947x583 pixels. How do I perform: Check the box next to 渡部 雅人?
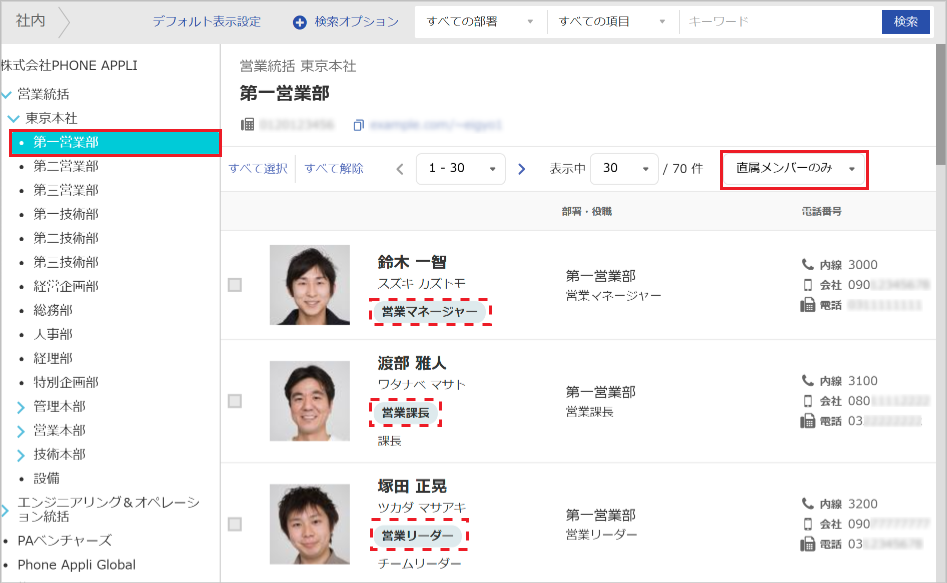click(x=235, y=401)
